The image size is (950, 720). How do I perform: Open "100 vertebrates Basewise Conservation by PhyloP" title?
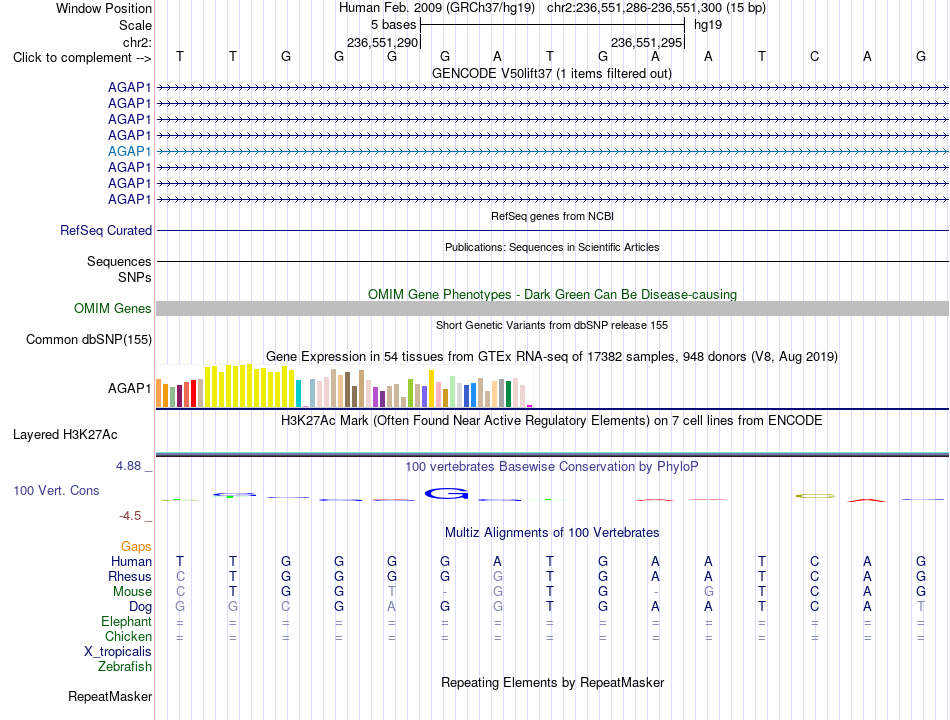(x=552, y=466)
